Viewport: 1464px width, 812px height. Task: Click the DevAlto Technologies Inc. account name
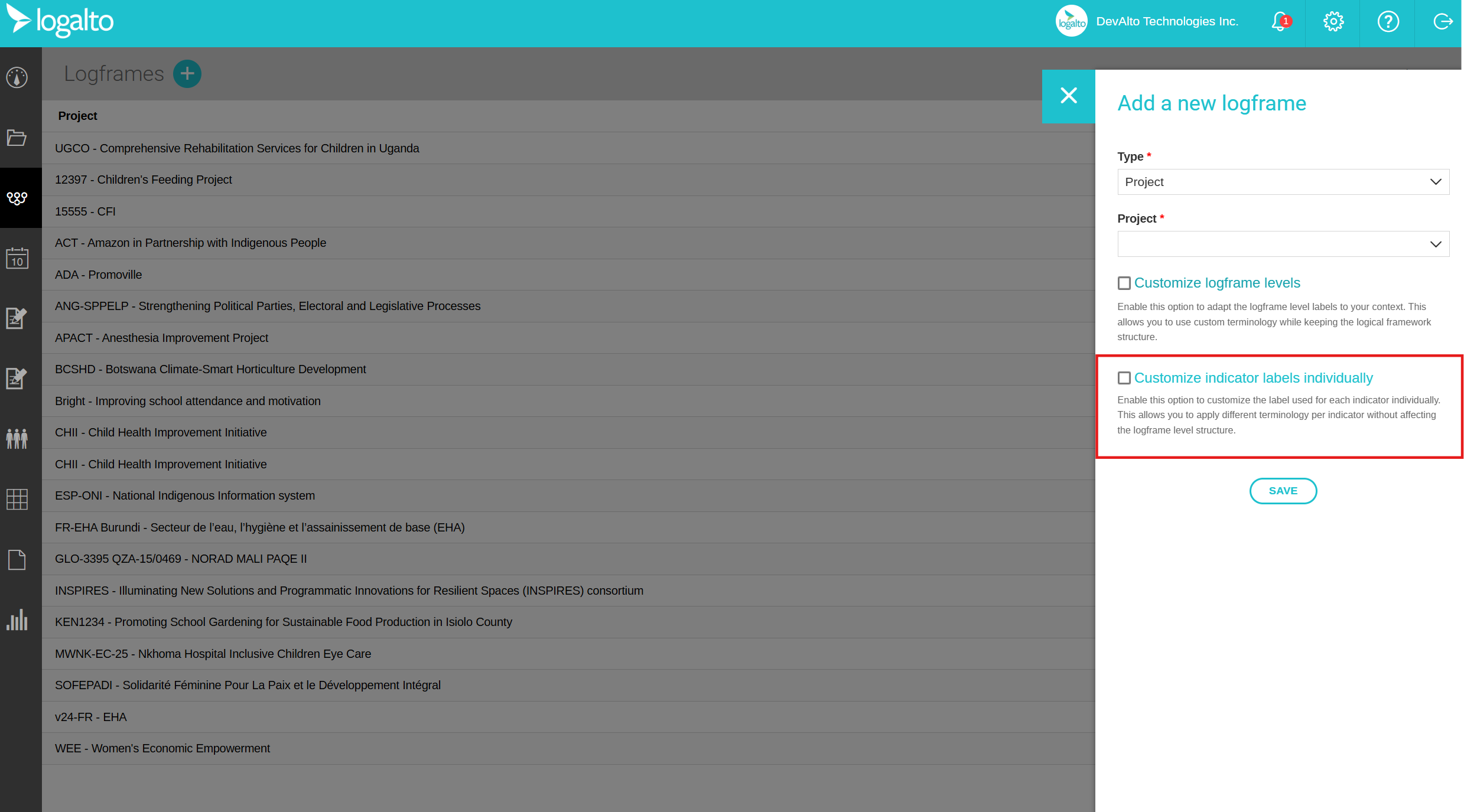tap(1167, 22)
